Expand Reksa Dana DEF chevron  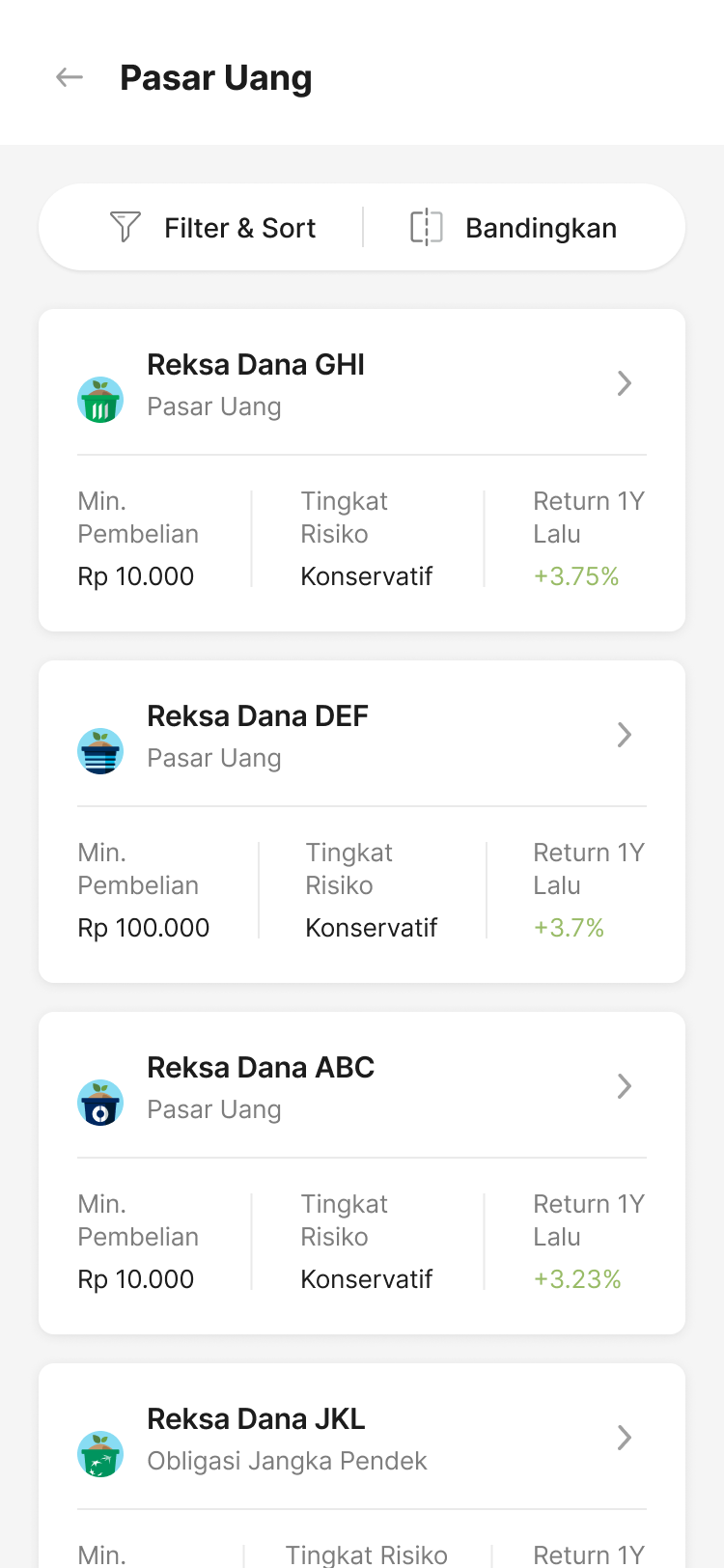click(625, 735)
